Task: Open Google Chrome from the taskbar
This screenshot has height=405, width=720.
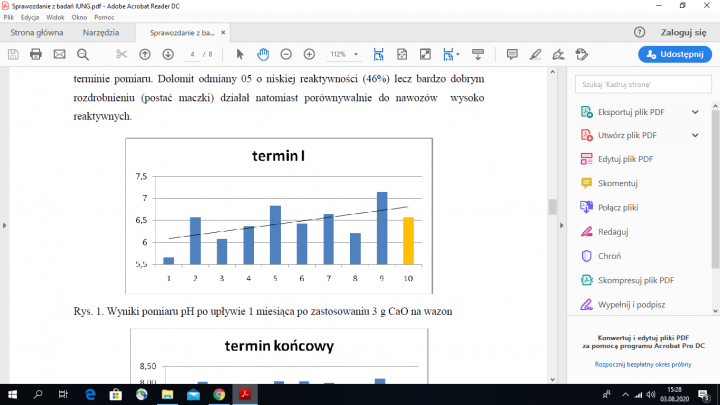Action: [x=219, y=394]
